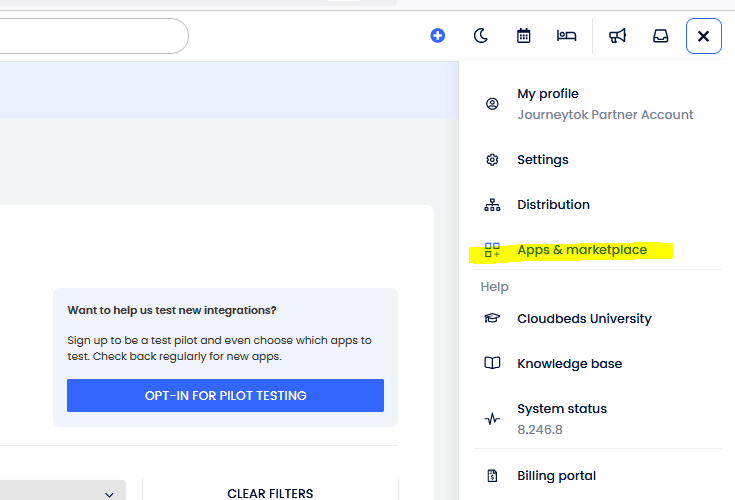Open My profile menu item

pos(548,94)
